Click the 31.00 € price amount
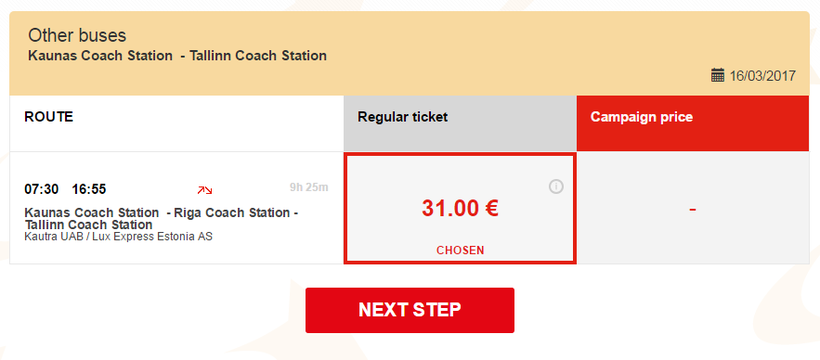Screen dimensions: 820x360 tap(460, 209)
